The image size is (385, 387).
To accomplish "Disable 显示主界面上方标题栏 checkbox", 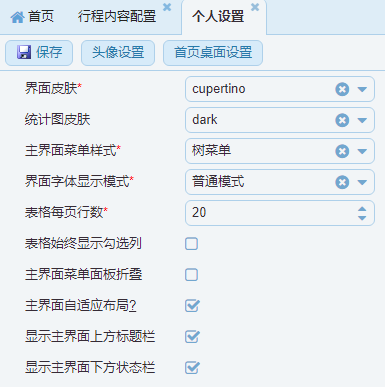I will [x=192, y=337].
